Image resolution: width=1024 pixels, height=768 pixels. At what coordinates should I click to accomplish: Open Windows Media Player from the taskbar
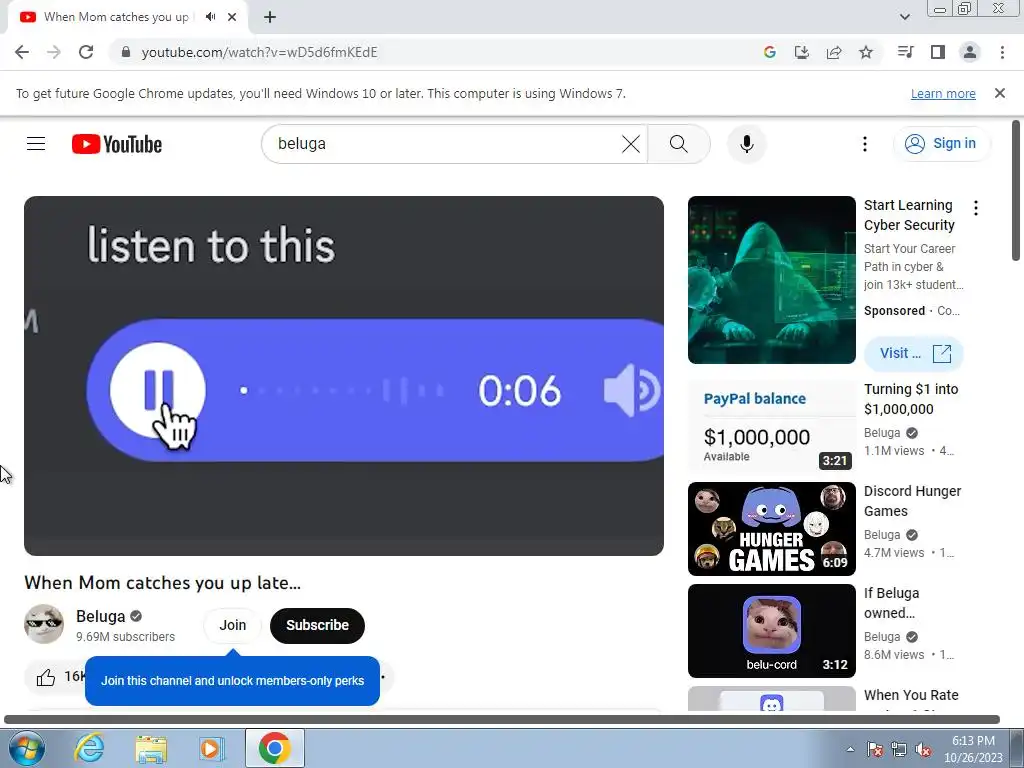(212, 748)
